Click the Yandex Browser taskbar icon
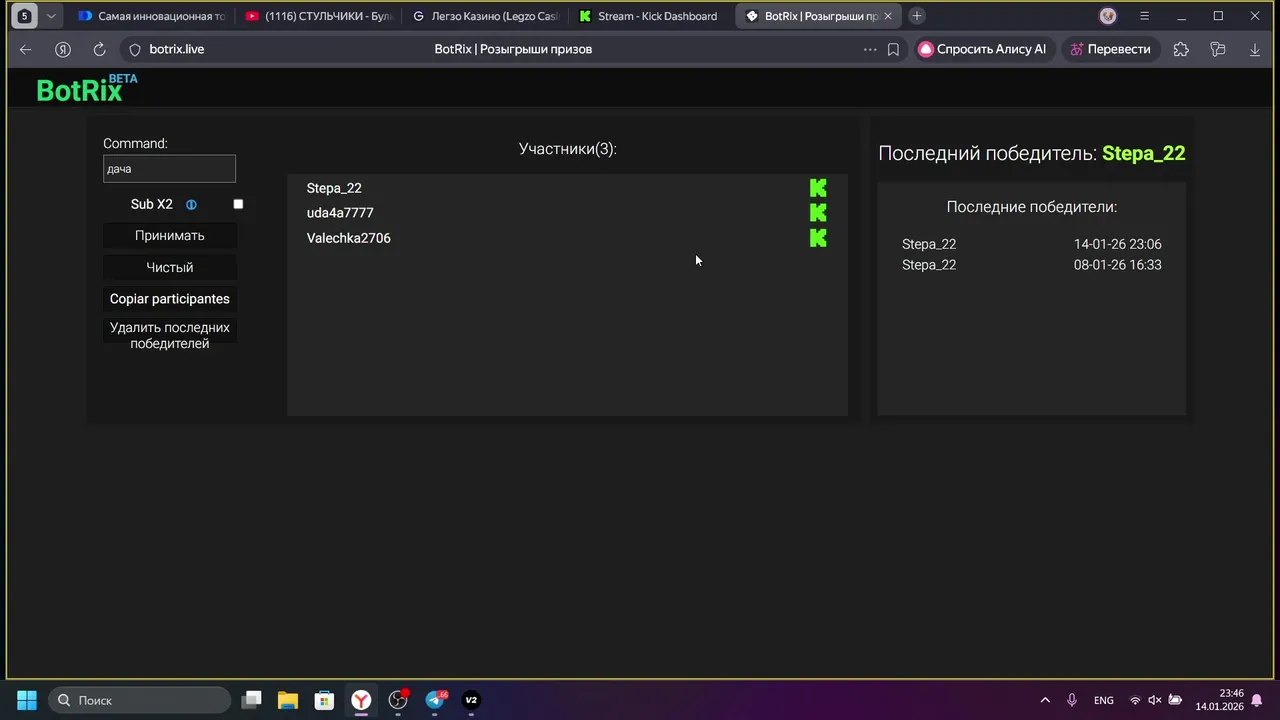The width and height of the screenshot is (1280, 720). coord(361,700)
